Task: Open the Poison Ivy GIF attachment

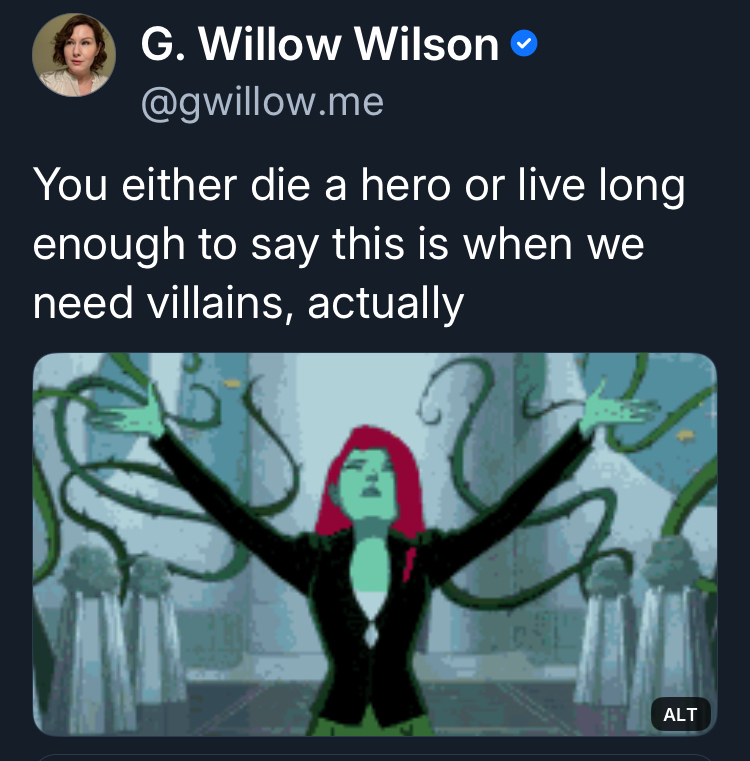Action: (x=375, y=544)
